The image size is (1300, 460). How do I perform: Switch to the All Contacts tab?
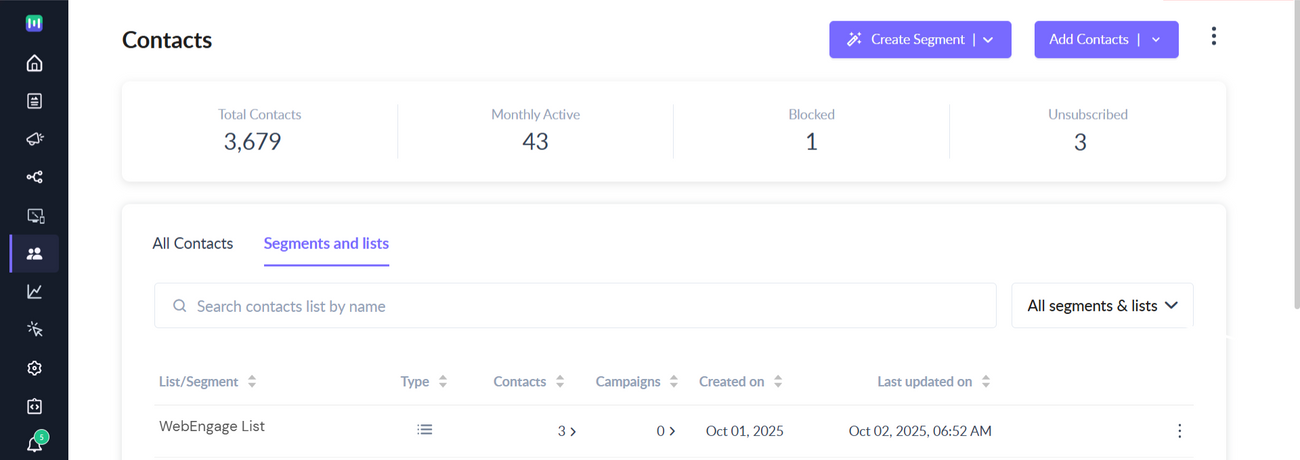pos(192,243)
